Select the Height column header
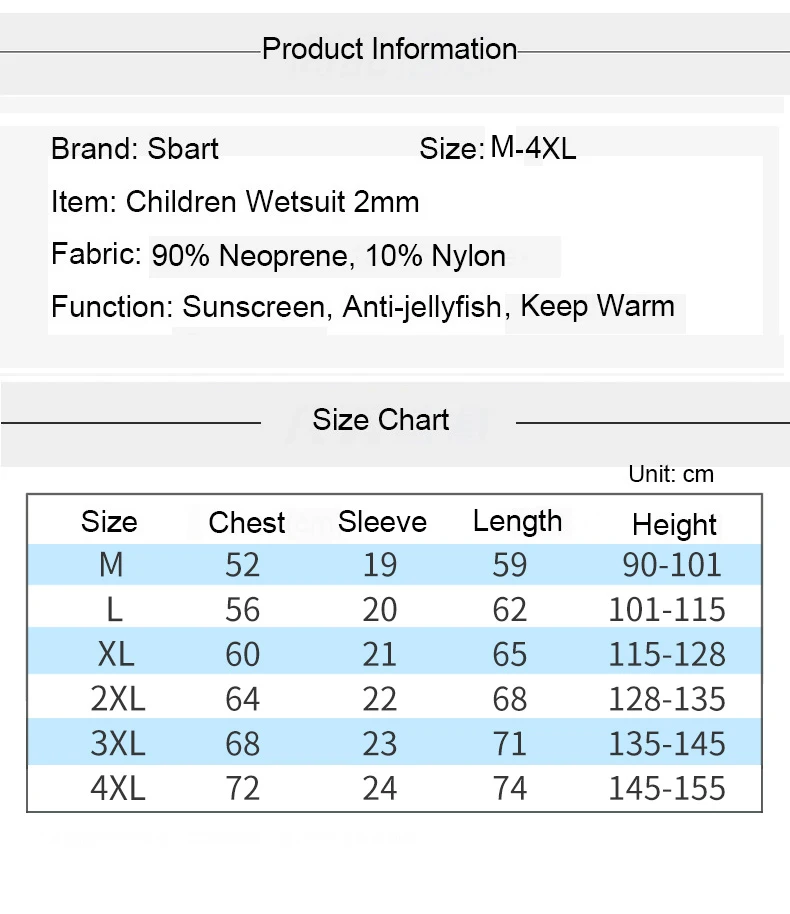 (x=675, y=525)
